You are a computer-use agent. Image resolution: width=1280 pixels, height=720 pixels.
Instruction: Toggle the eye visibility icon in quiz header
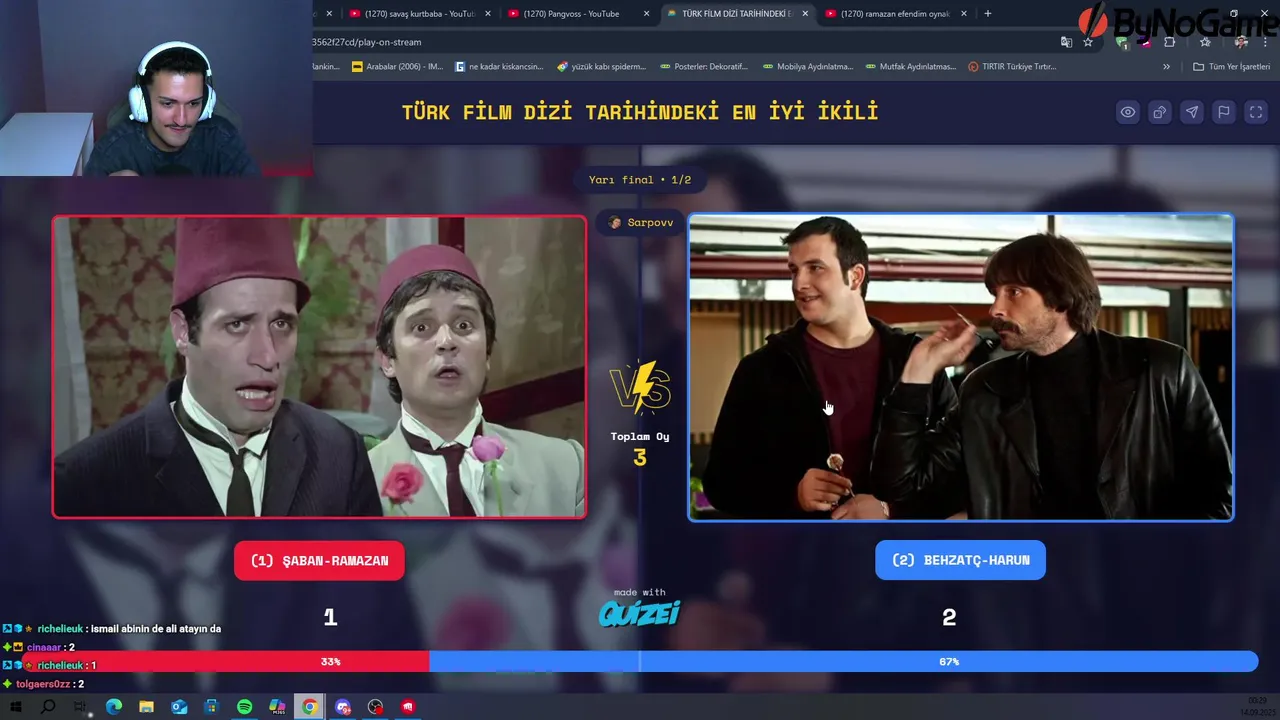coord(1128,112)
